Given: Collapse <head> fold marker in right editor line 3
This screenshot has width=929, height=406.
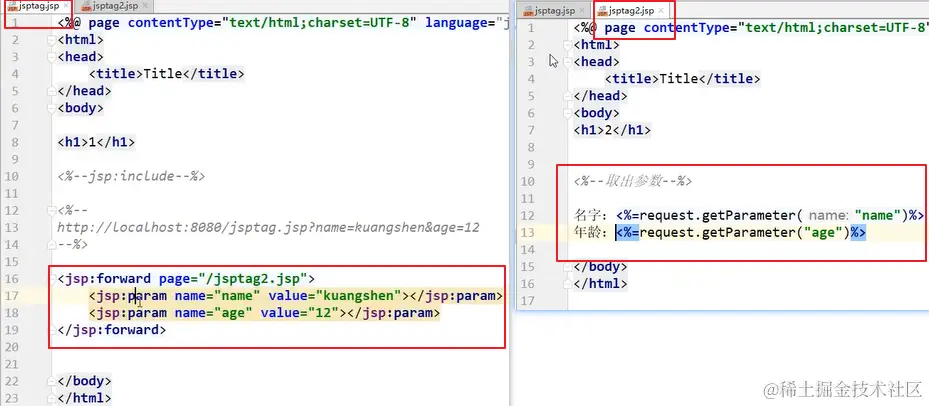Looking at the screenshot, I should (x=569, y=62).
